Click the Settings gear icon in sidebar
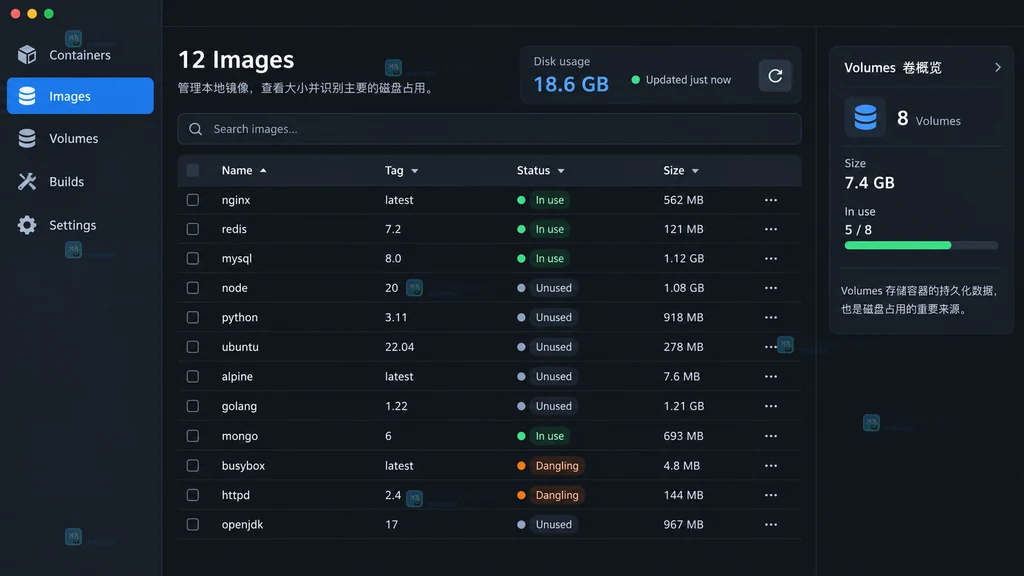Screen dimensions: 1024x576 27,225
